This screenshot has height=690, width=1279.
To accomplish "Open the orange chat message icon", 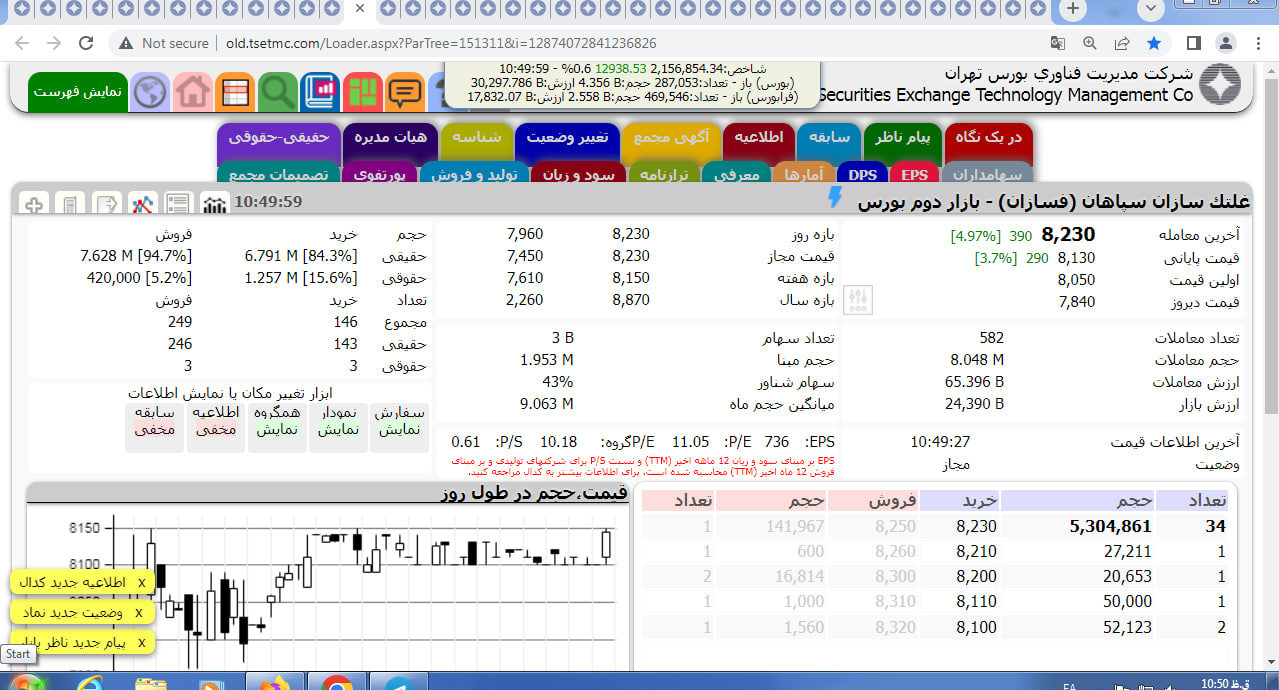I will click(x=404, y=92).
